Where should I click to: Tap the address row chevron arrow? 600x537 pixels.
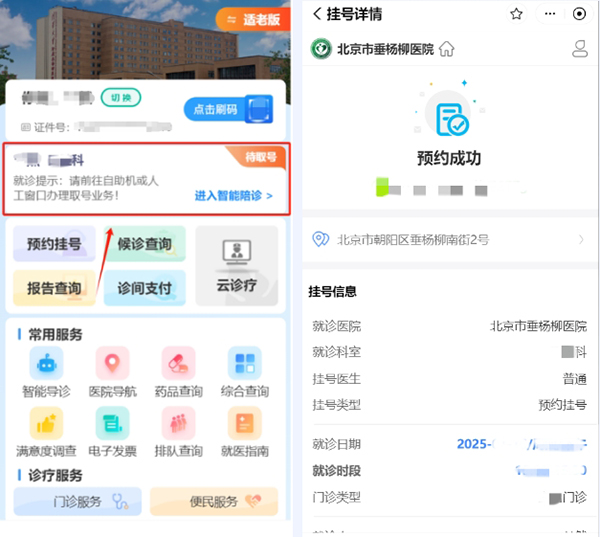[x=581, y=240]
